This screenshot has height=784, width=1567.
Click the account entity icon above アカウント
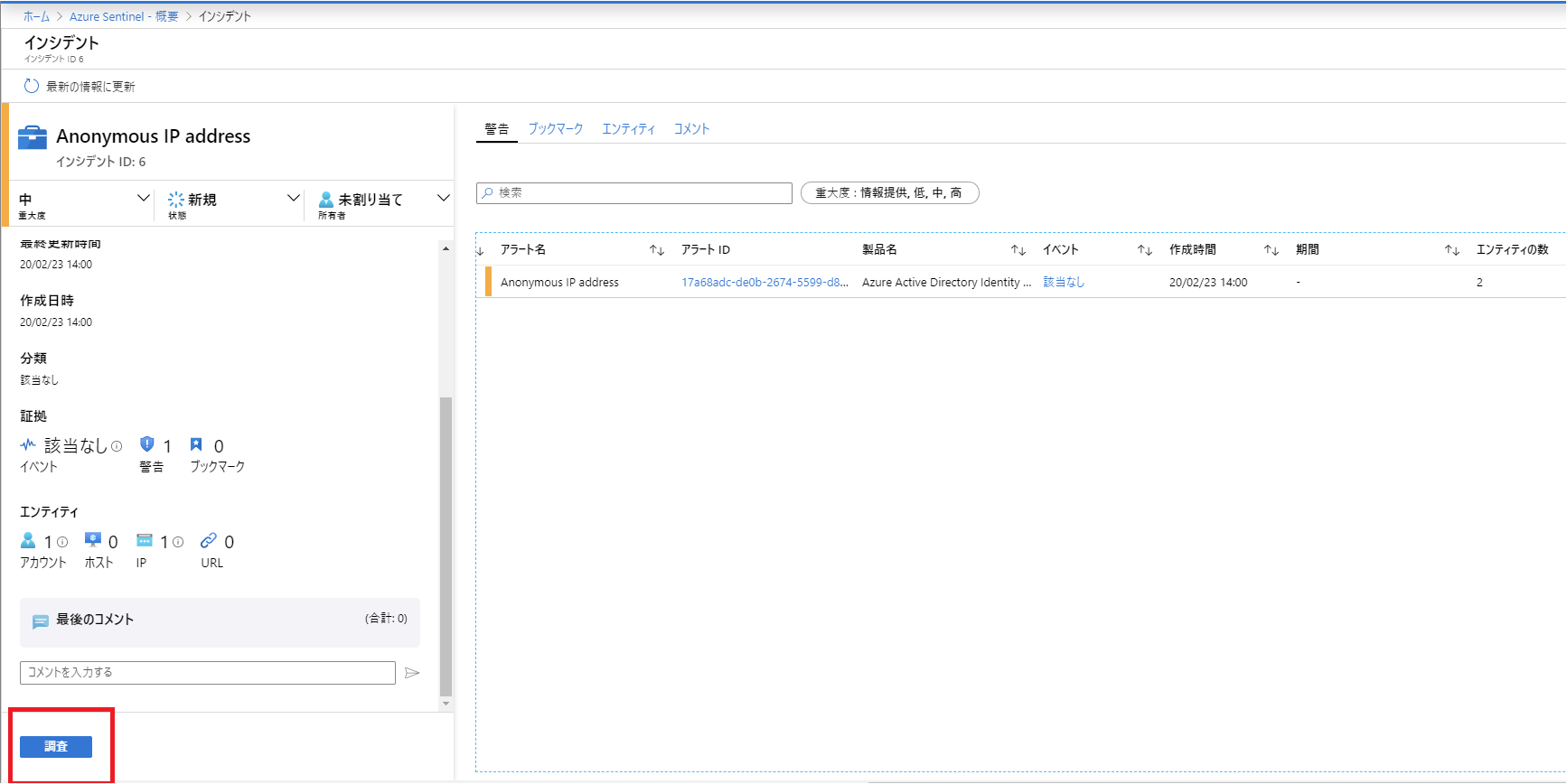point(28,540)
